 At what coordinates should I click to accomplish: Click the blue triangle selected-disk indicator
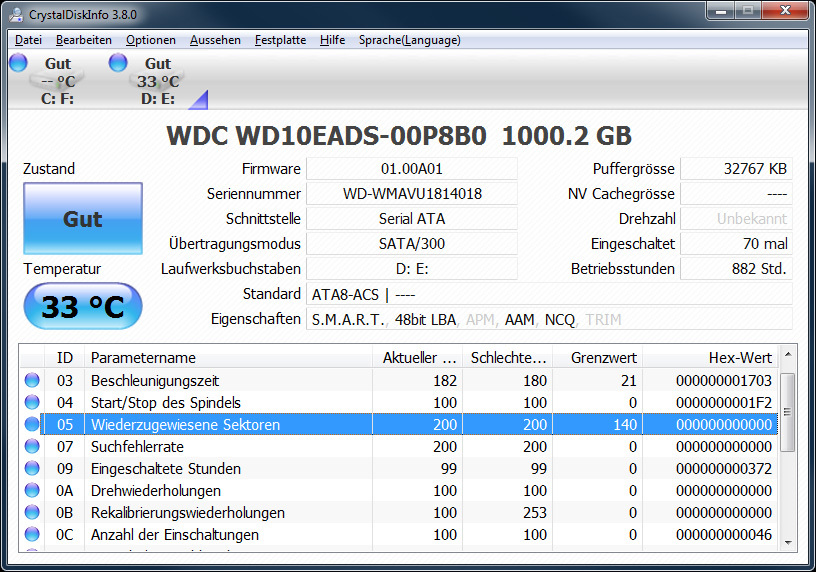click(199, 100)
